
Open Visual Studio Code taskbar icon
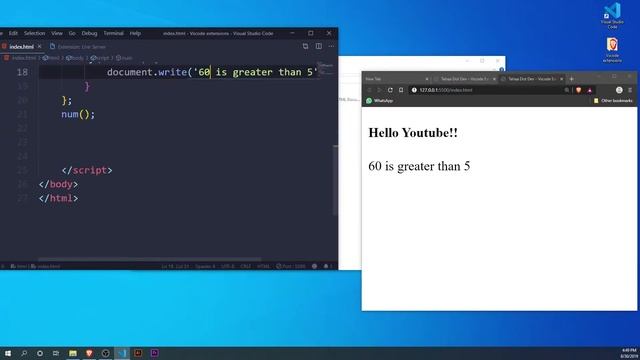[122, 353]
